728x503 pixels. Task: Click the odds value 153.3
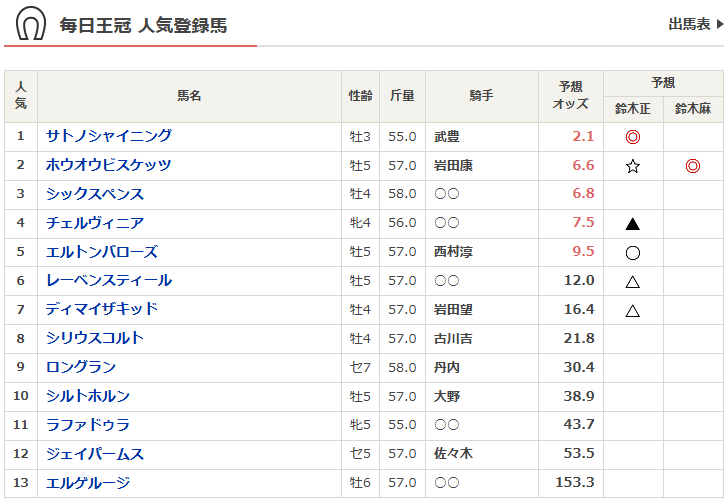(x=575, y=483)
